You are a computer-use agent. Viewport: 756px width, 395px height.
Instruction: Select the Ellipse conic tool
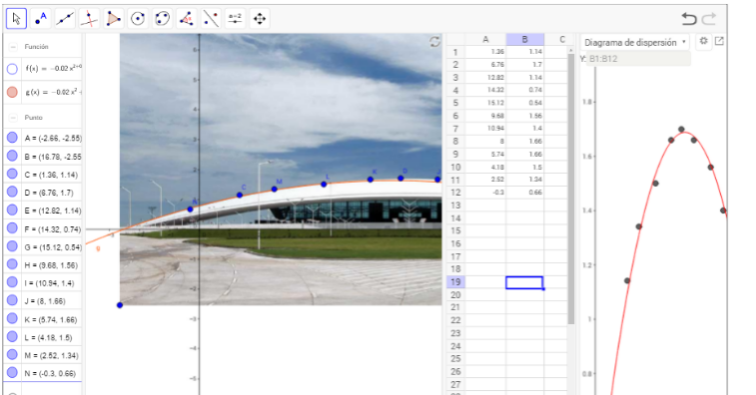[162, 19]
